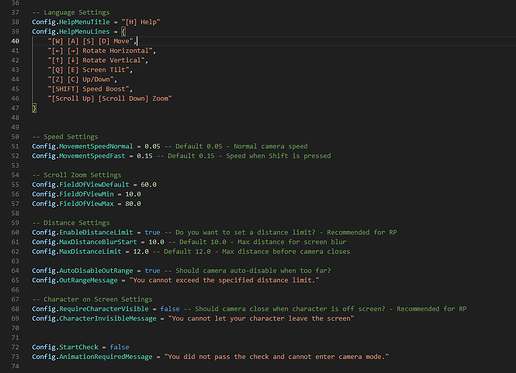Click Config.EnableDistanceLimit identifier
The height and width of the screenshot is (373, 516).
[82, 232]
